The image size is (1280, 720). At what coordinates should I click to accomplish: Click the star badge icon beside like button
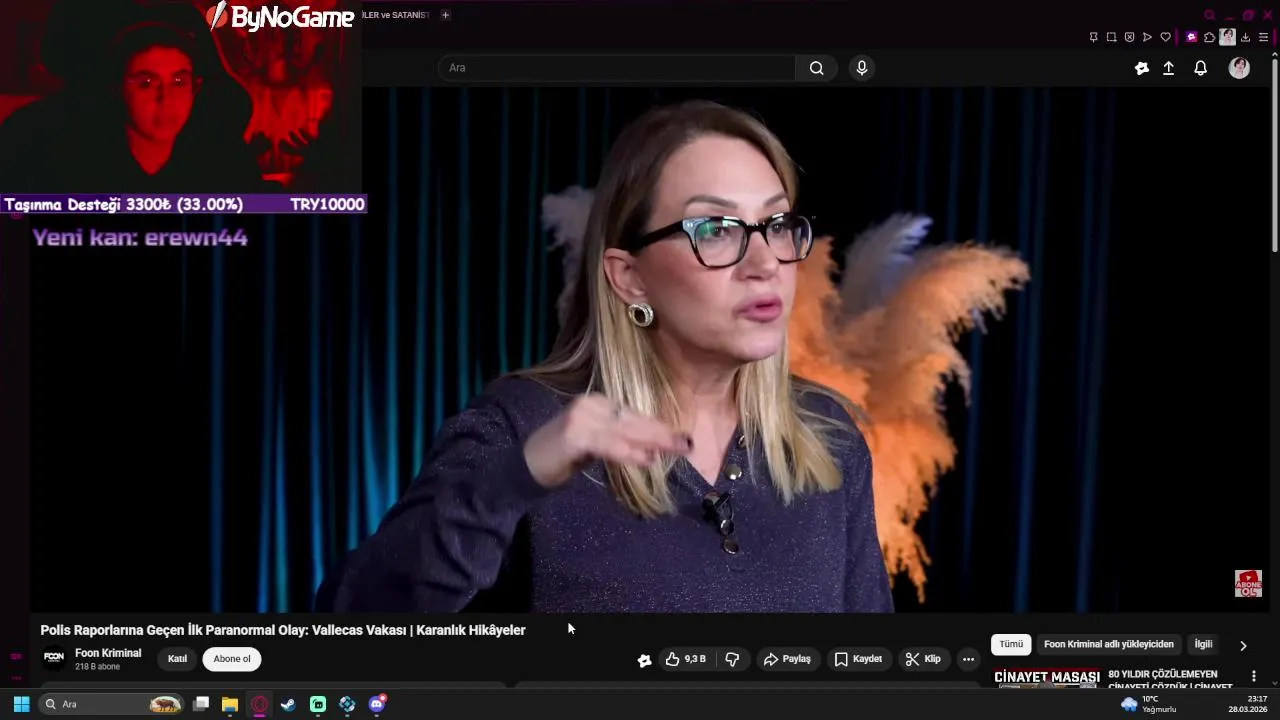click(x=644, y=660)
